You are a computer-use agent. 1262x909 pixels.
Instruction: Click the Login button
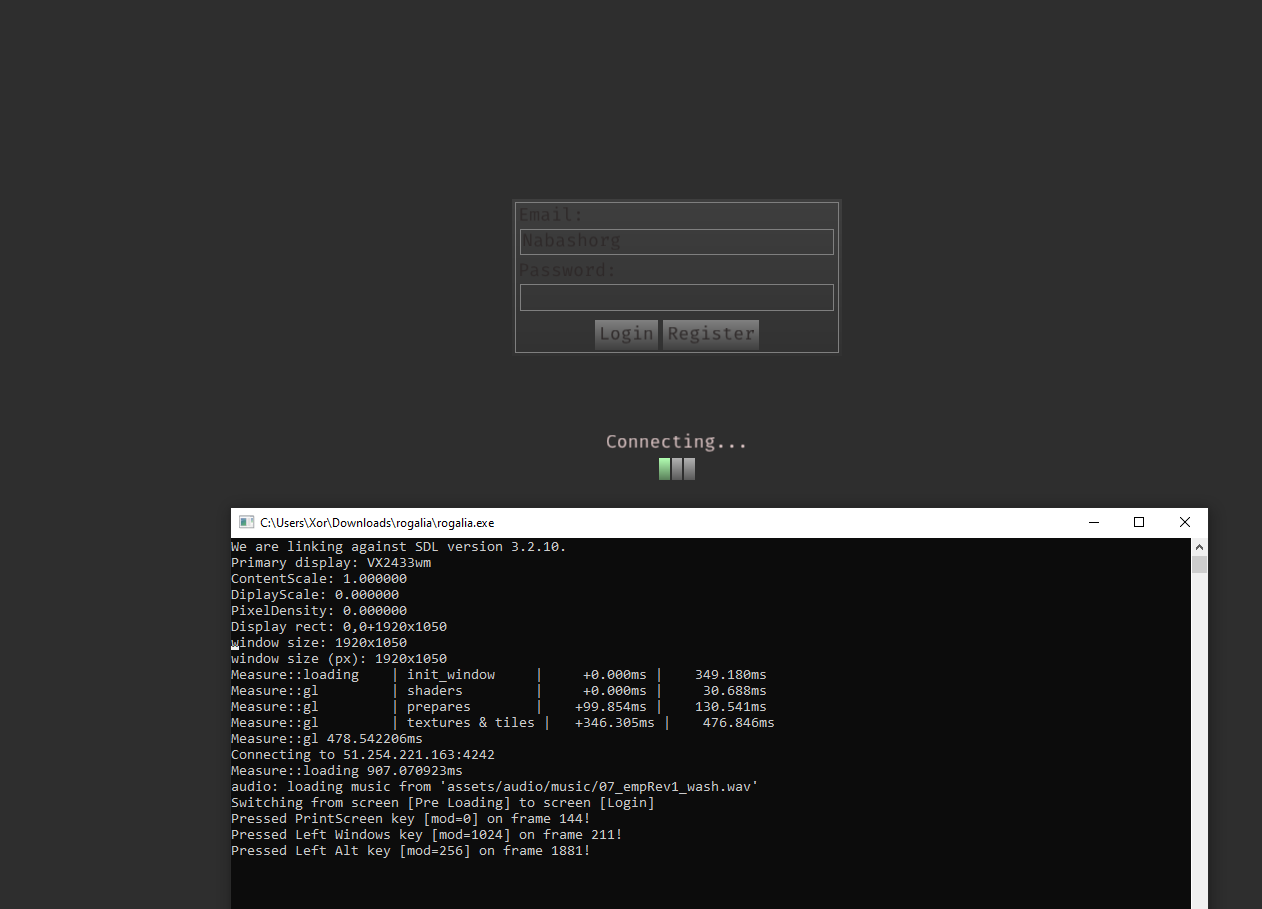pyautogui.click(x=626, y=334)
